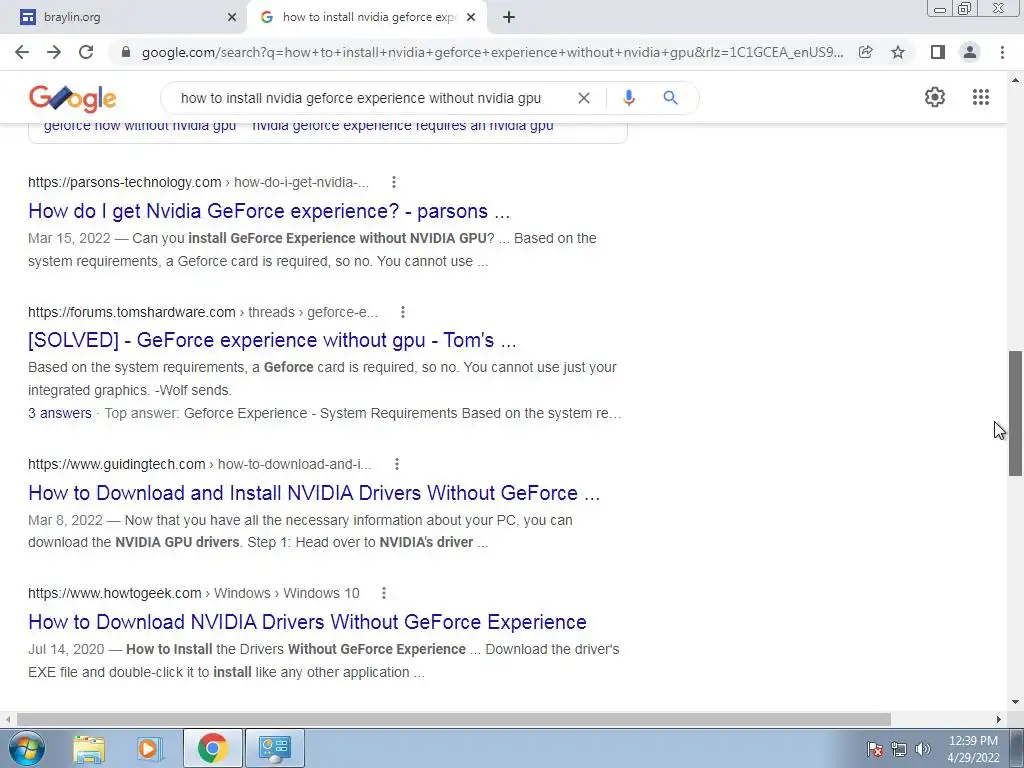This screenshot has width=1024, height=768.
Task: Open the browser side panel
Action: click(x=938, y=52)
